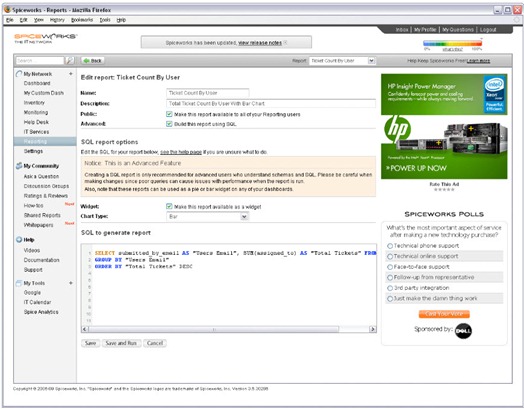
Task: Click the search input field
Action: pos(40,60)
